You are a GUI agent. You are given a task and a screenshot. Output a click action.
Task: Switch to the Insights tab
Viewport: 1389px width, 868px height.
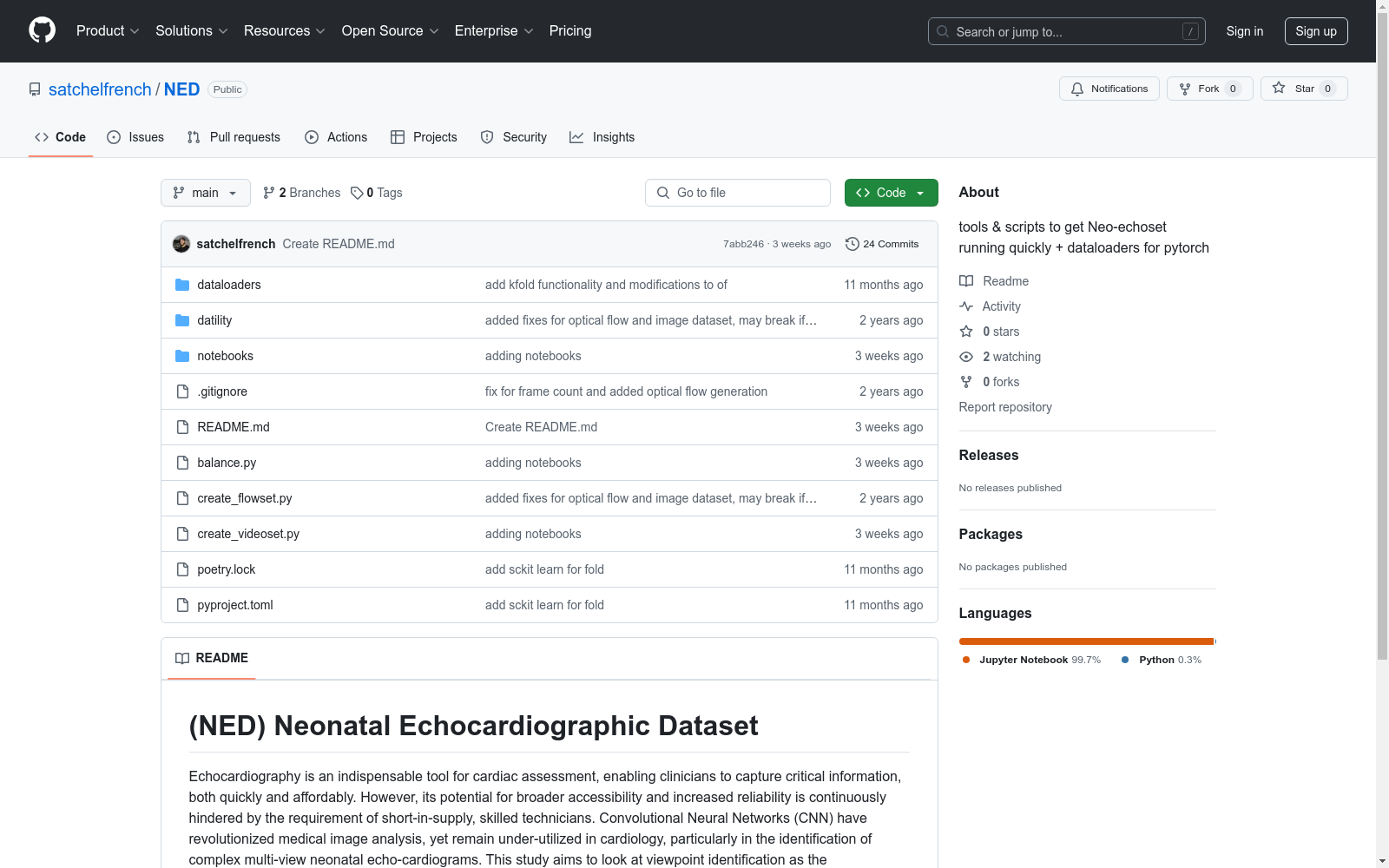[602, 137]
